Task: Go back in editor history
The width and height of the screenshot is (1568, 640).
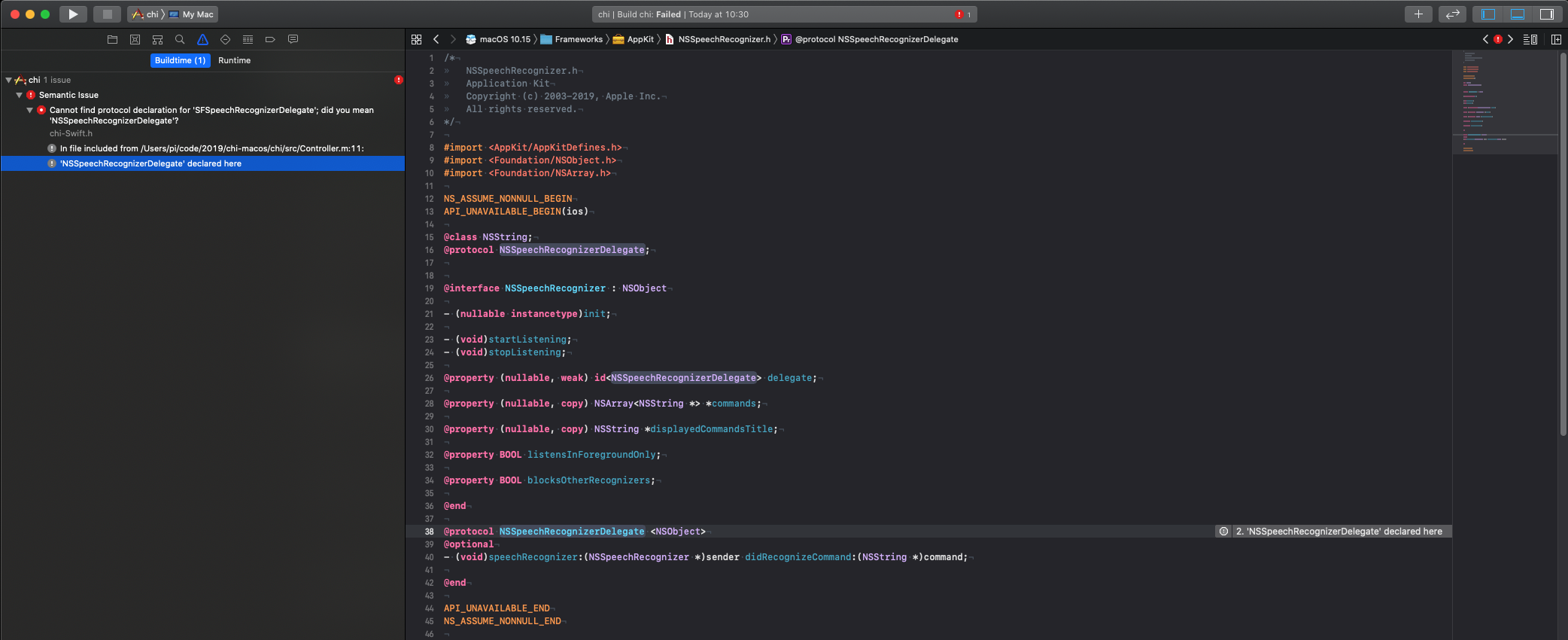Action: 436,39
